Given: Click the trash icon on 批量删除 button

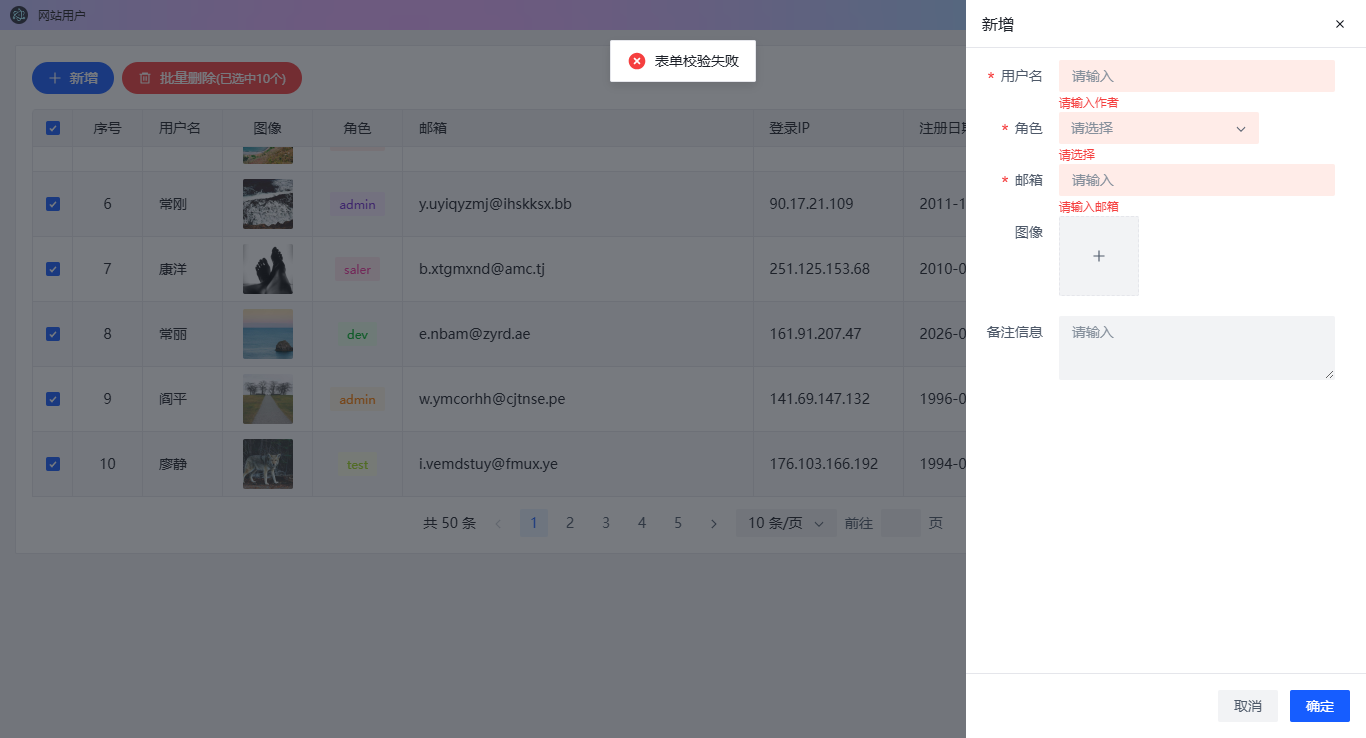Looking at the screenshot, I should (145, 78).
